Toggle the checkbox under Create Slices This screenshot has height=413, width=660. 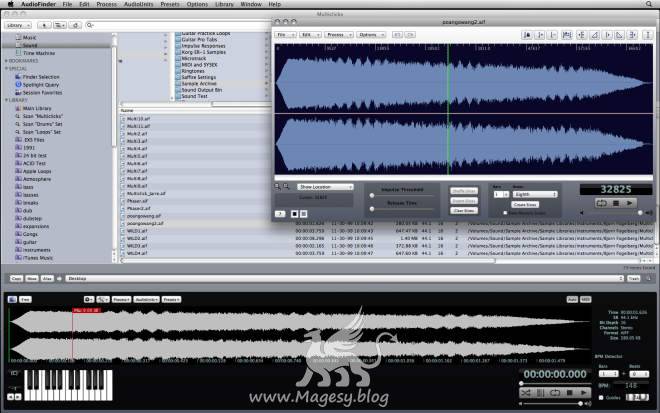[x=505, y=213]
